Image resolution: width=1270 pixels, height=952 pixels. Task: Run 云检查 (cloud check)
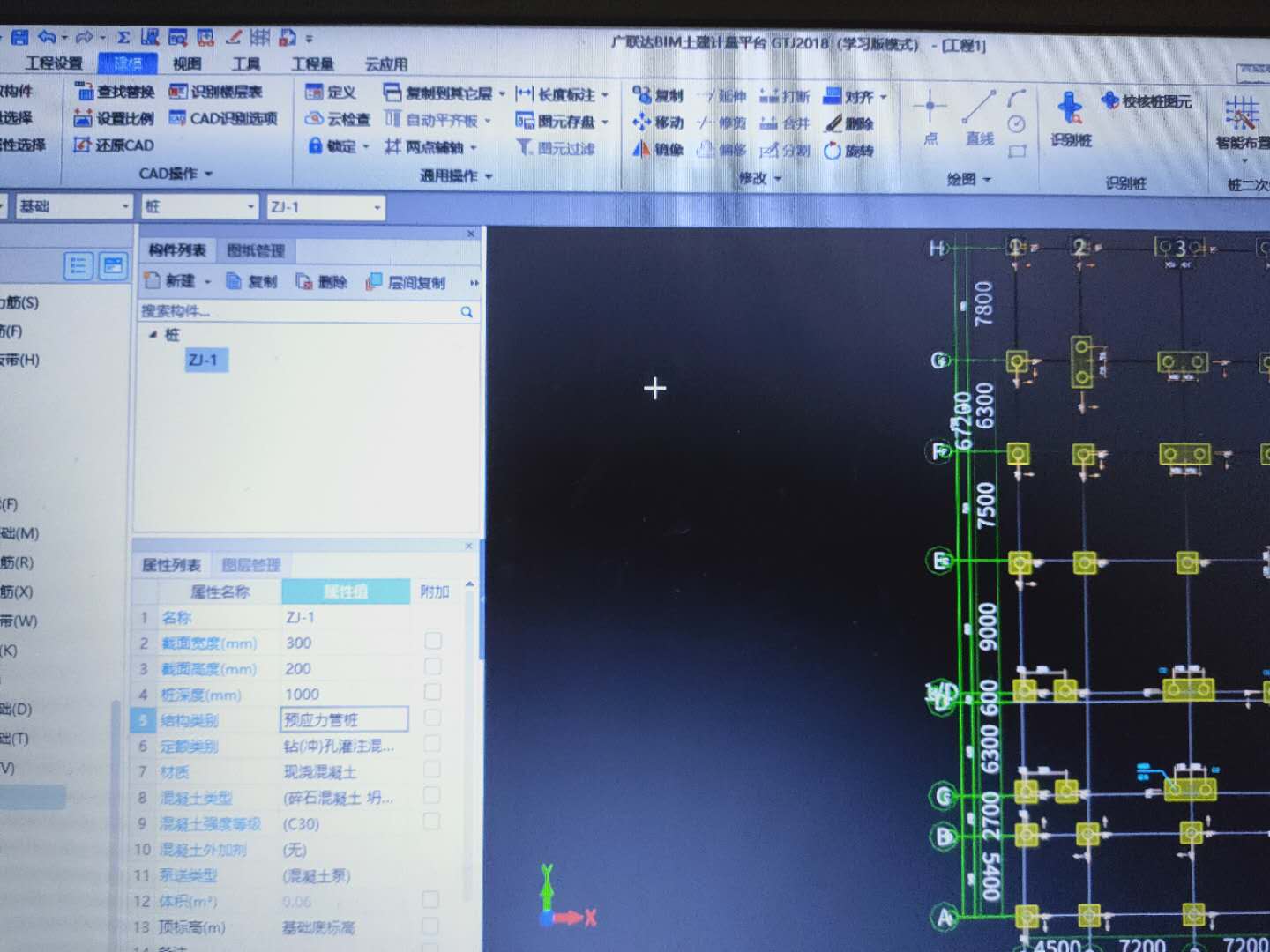point(338,118)
